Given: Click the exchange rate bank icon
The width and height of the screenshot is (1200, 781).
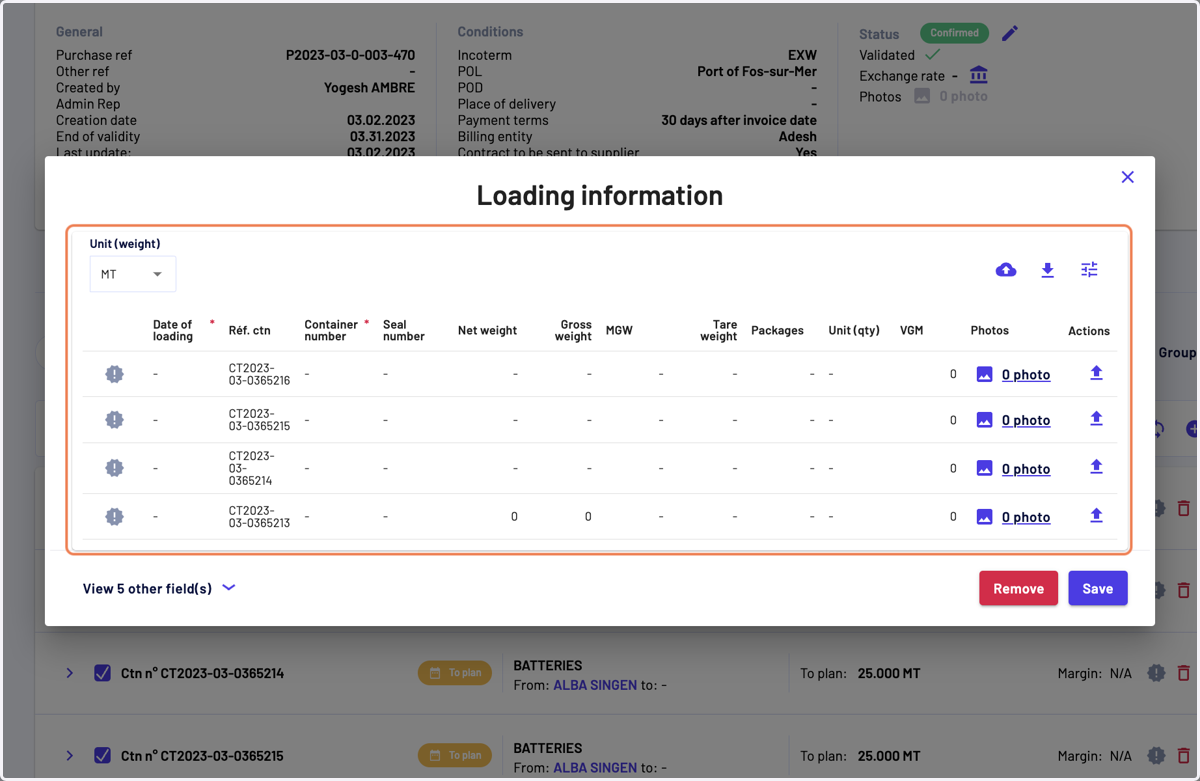Looking at the screenshot, I should (978, 75).
